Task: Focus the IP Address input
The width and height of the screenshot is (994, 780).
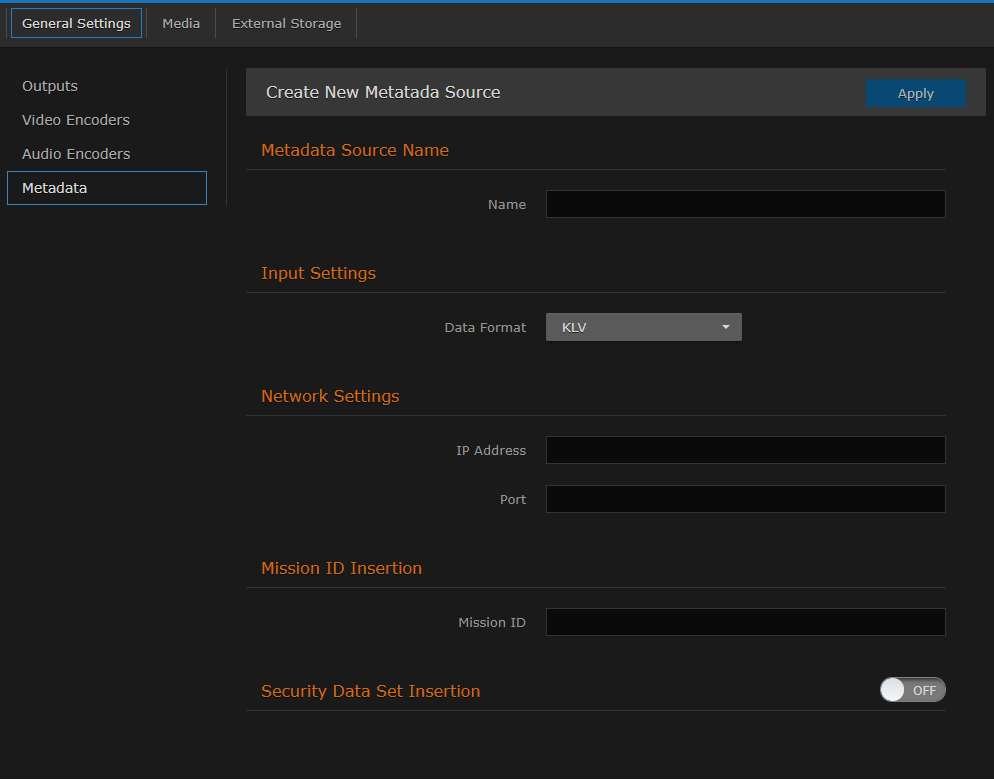Action: [744, 450]
